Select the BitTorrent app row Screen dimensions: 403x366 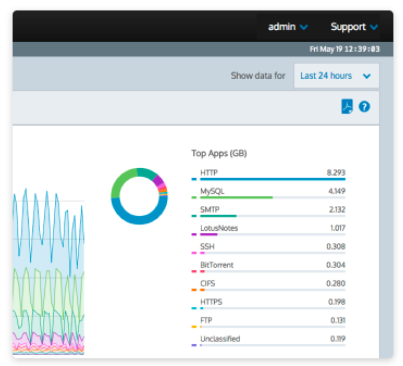[x=268, y=266]
